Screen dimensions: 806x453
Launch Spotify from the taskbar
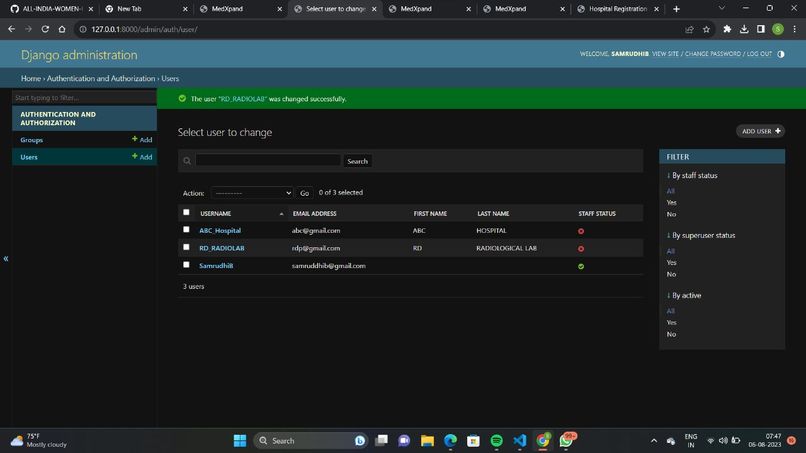(x=497, y=441)
